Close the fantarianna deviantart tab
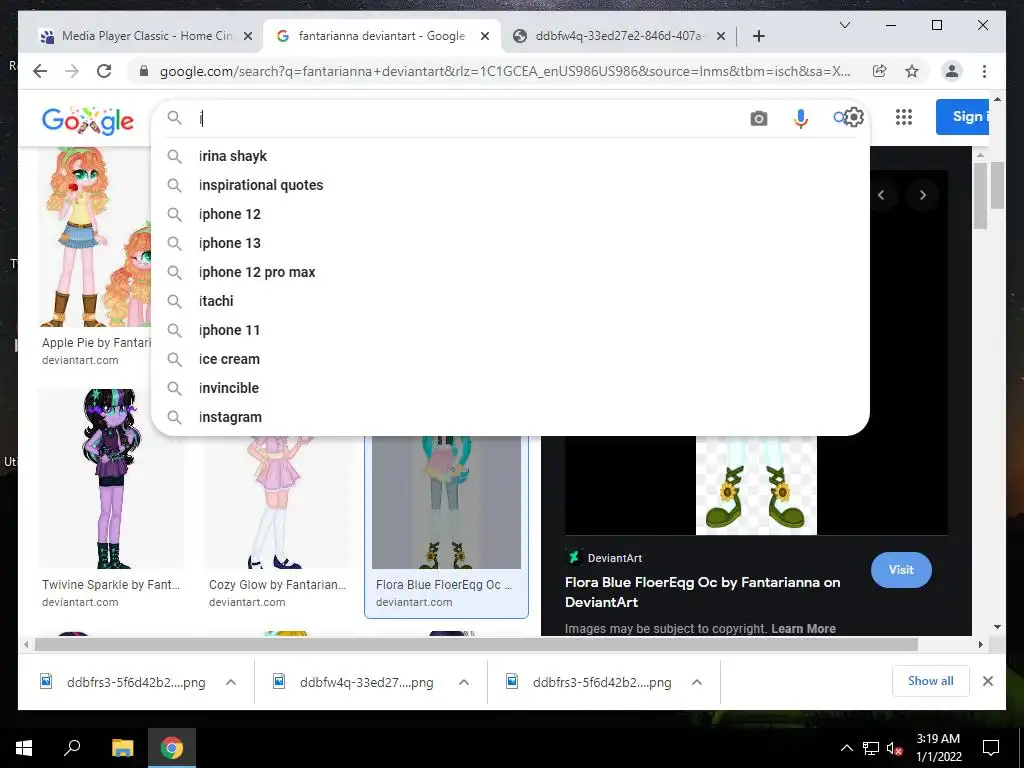 click(x=485, y=37)
